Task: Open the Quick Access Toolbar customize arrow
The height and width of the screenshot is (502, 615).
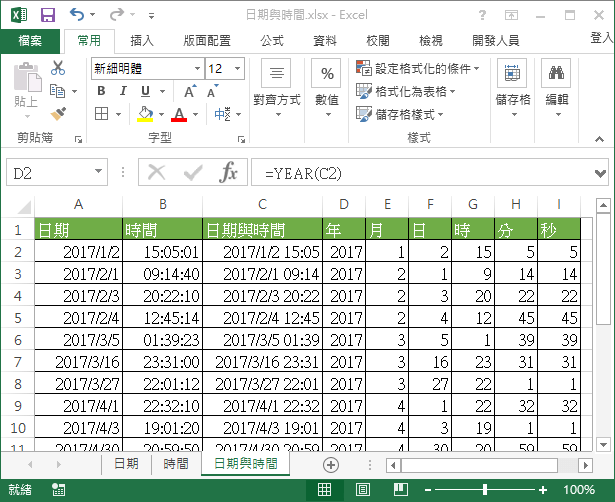Action: pos(151,16)
